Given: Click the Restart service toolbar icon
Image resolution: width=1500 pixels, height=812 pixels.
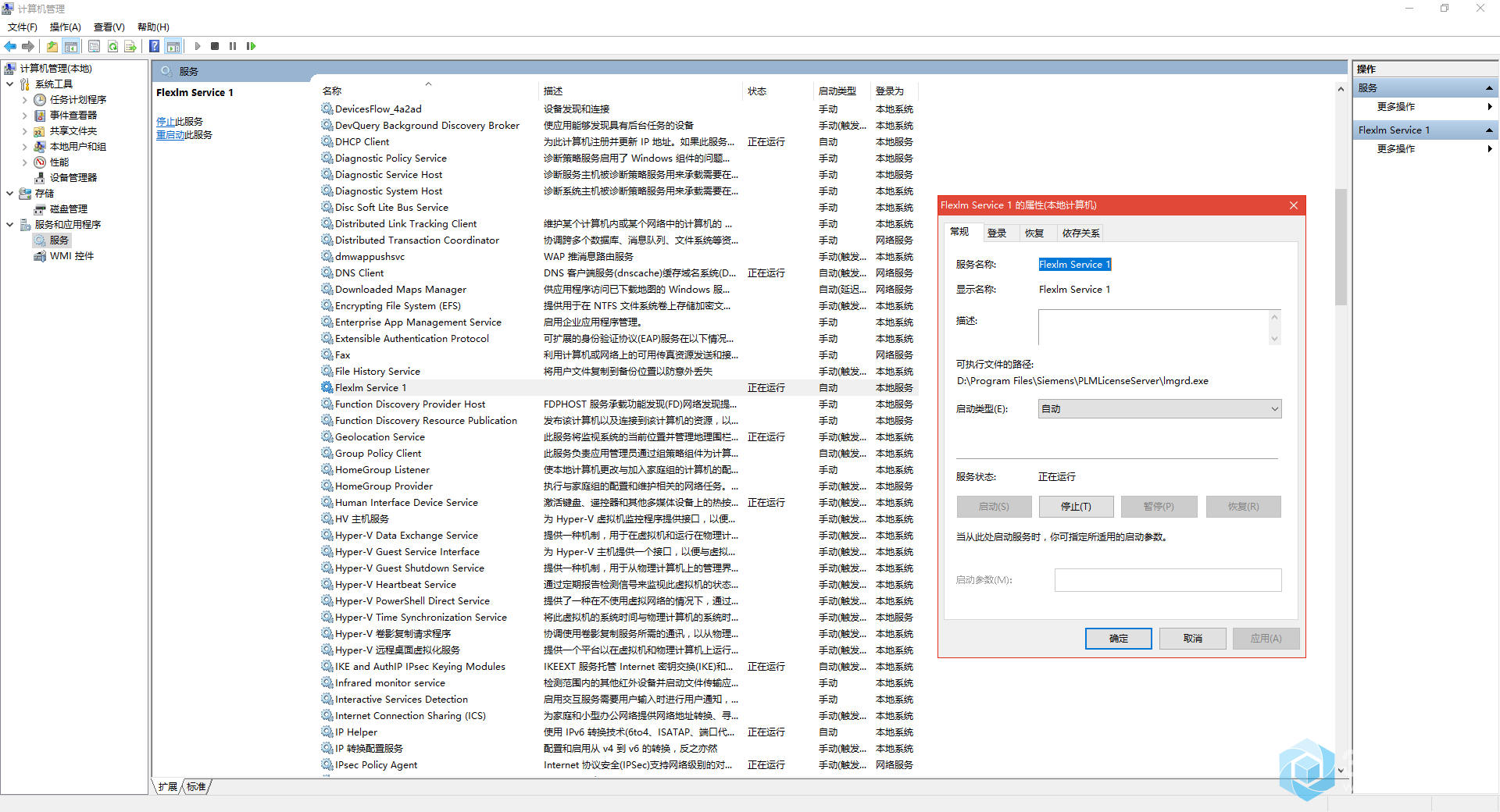Looking at the screenshot, I should [251, 46].
